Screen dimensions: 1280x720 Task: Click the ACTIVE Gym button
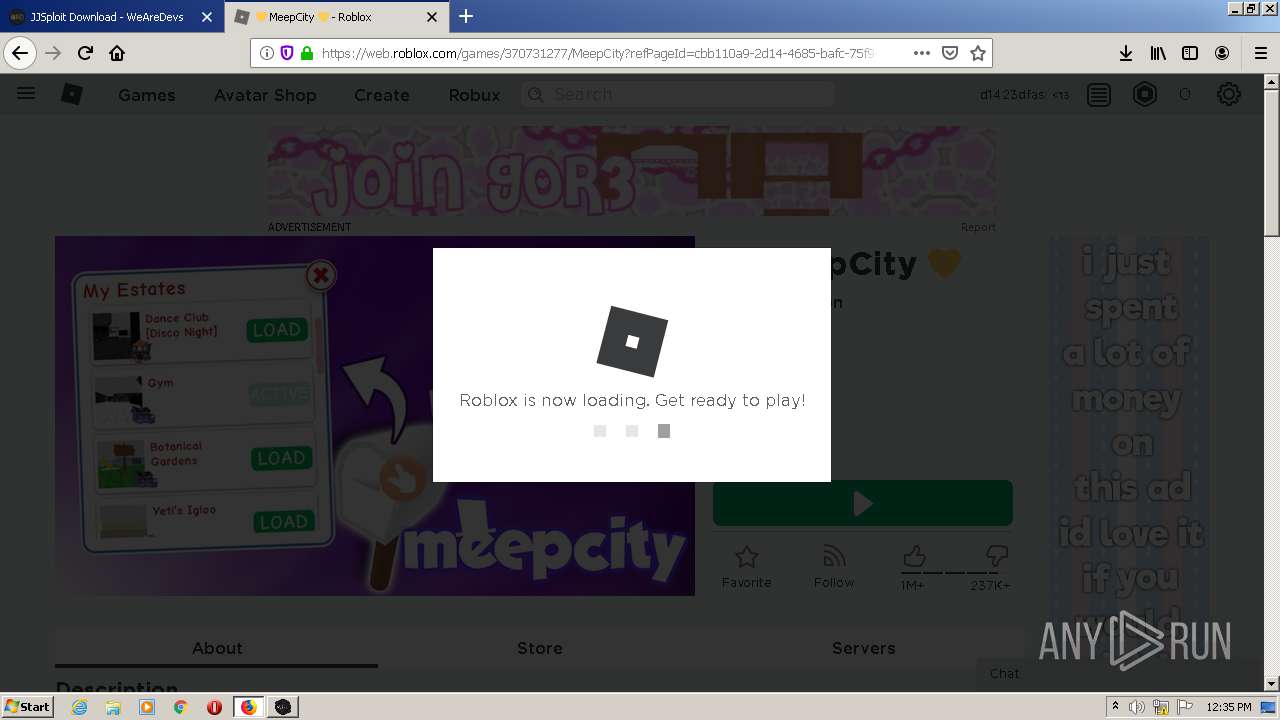(x=278, y=394)
